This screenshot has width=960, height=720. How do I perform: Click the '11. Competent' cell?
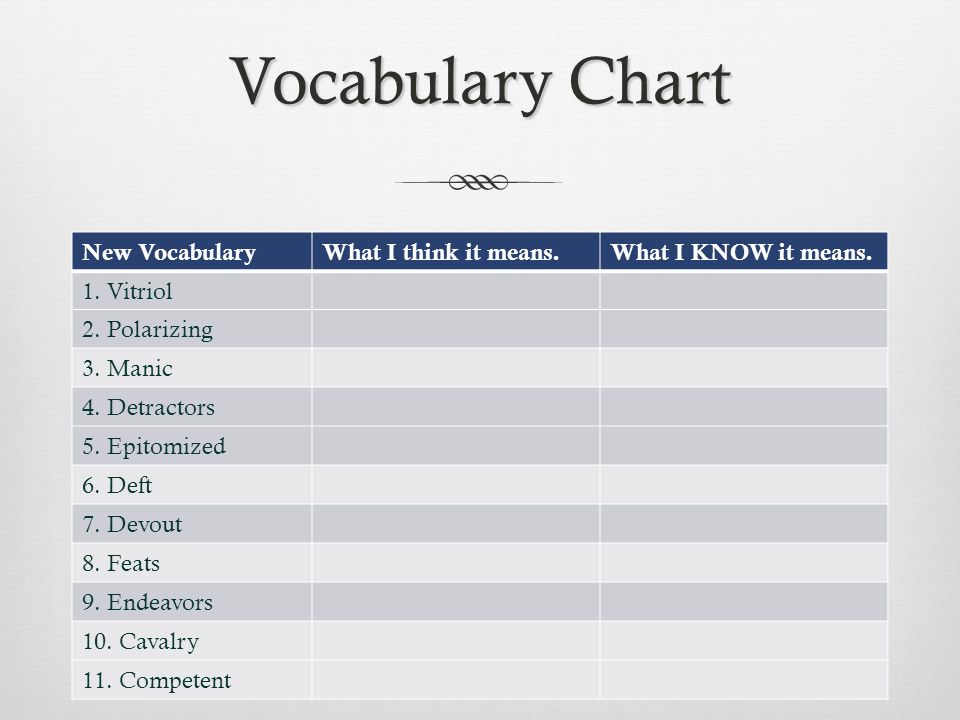[192, 680]
